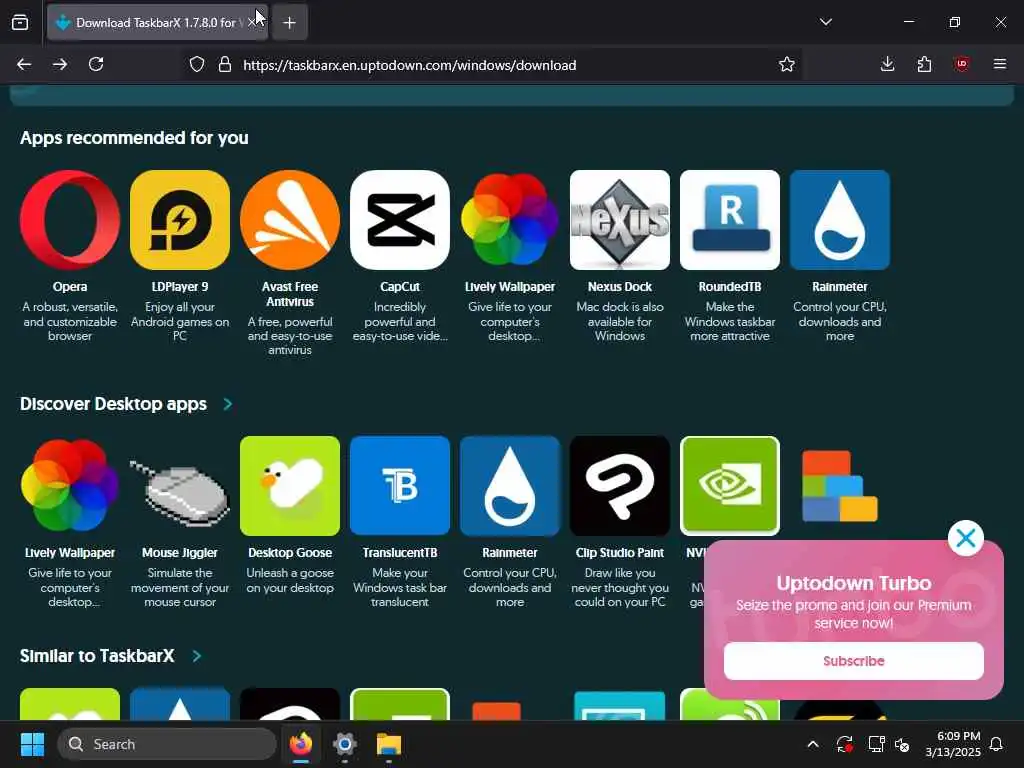Open Lively Wallpaper icon under Discover Desktop apps
This screenshot has width=1024, height=768.
70,486
